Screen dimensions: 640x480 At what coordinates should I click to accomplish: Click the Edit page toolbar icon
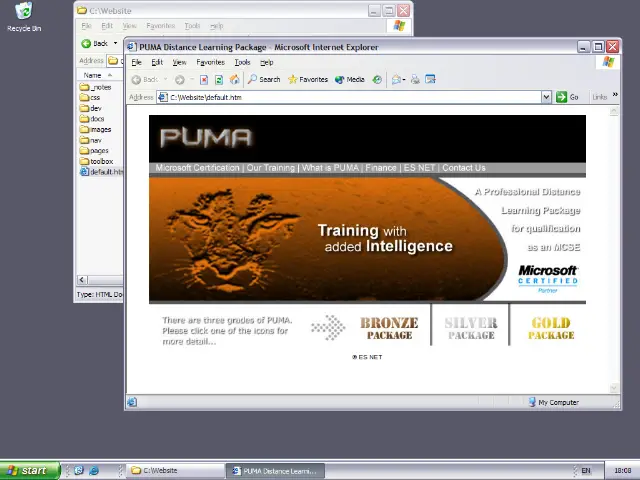(x=430, y=79)
